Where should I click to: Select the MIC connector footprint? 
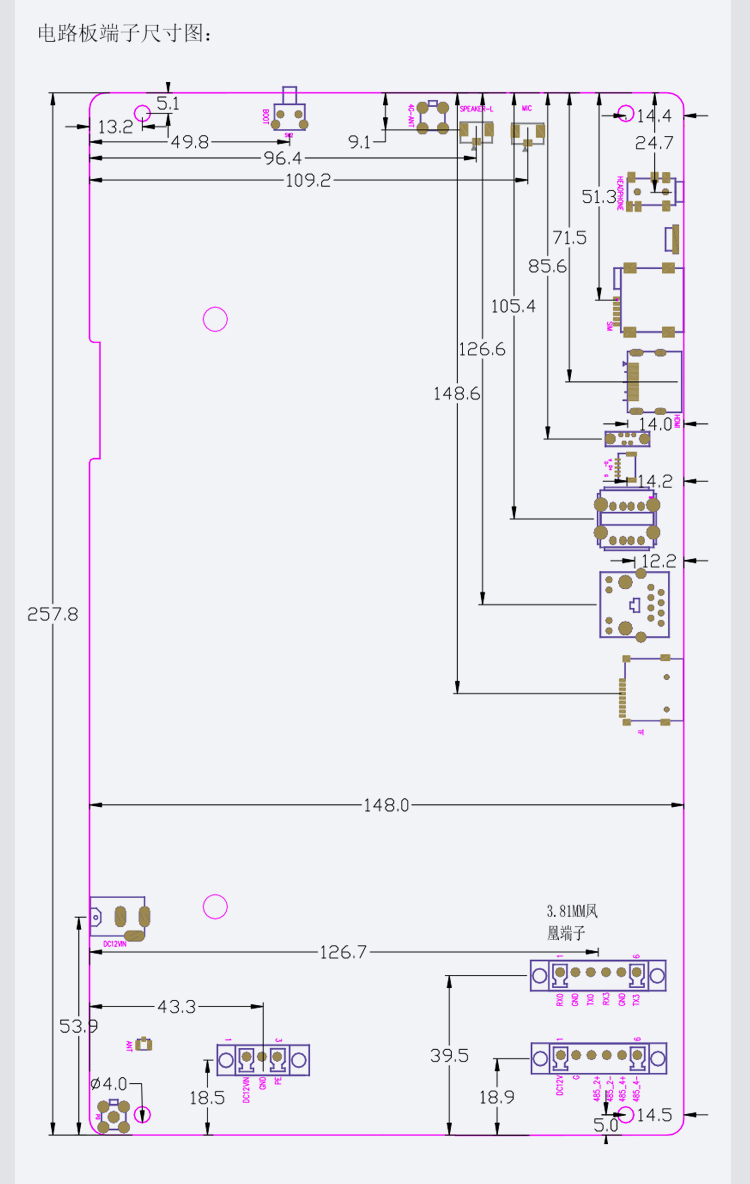tap(527, 131)
